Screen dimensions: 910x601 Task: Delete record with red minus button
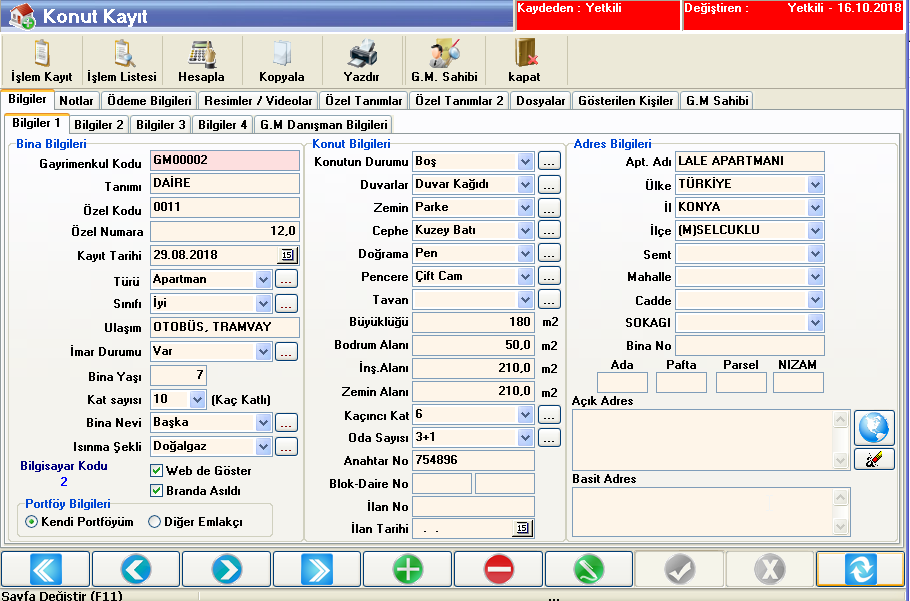499,569
